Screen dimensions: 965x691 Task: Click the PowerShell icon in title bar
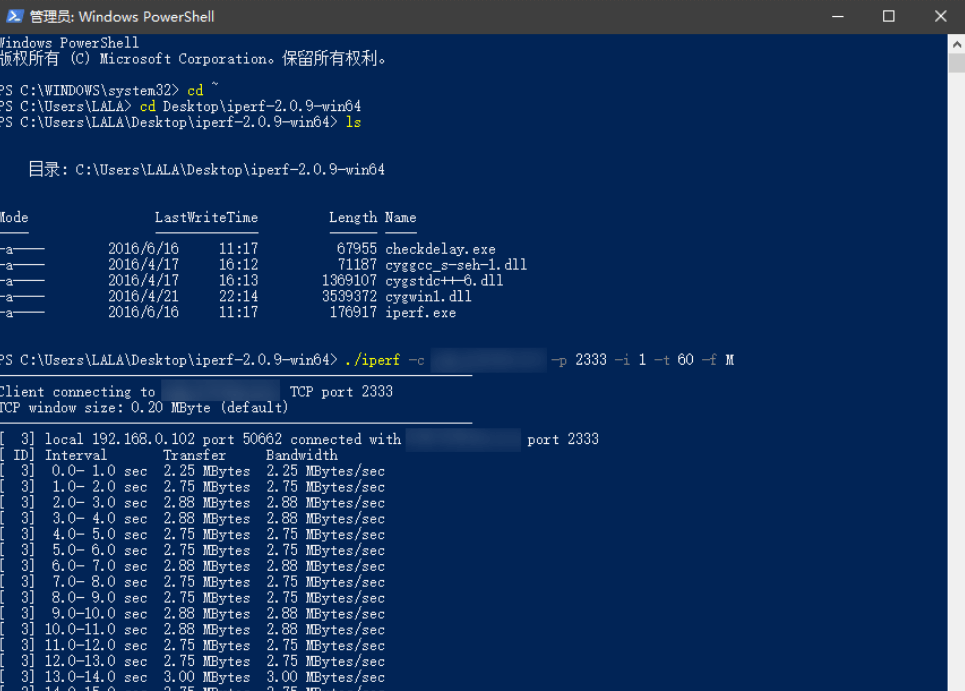(15, 16)
